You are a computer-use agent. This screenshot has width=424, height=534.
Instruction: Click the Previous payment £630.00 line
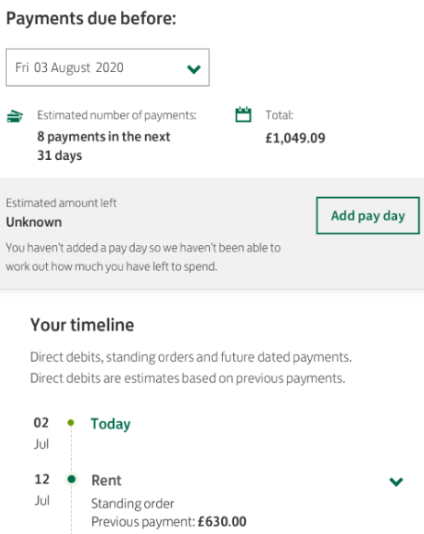169,521
